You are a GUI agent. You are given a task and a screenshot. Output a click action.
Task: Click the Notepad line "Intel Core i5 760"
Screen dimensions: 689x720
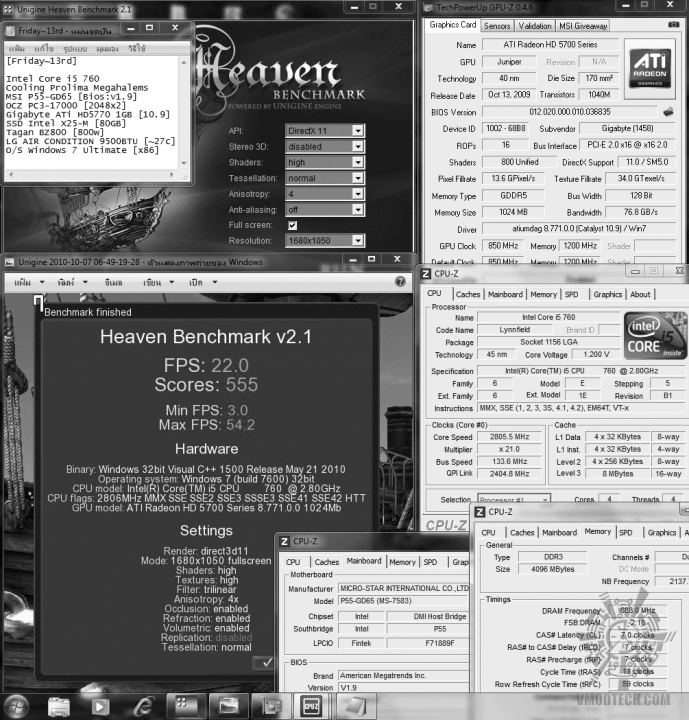pos(52,79)
